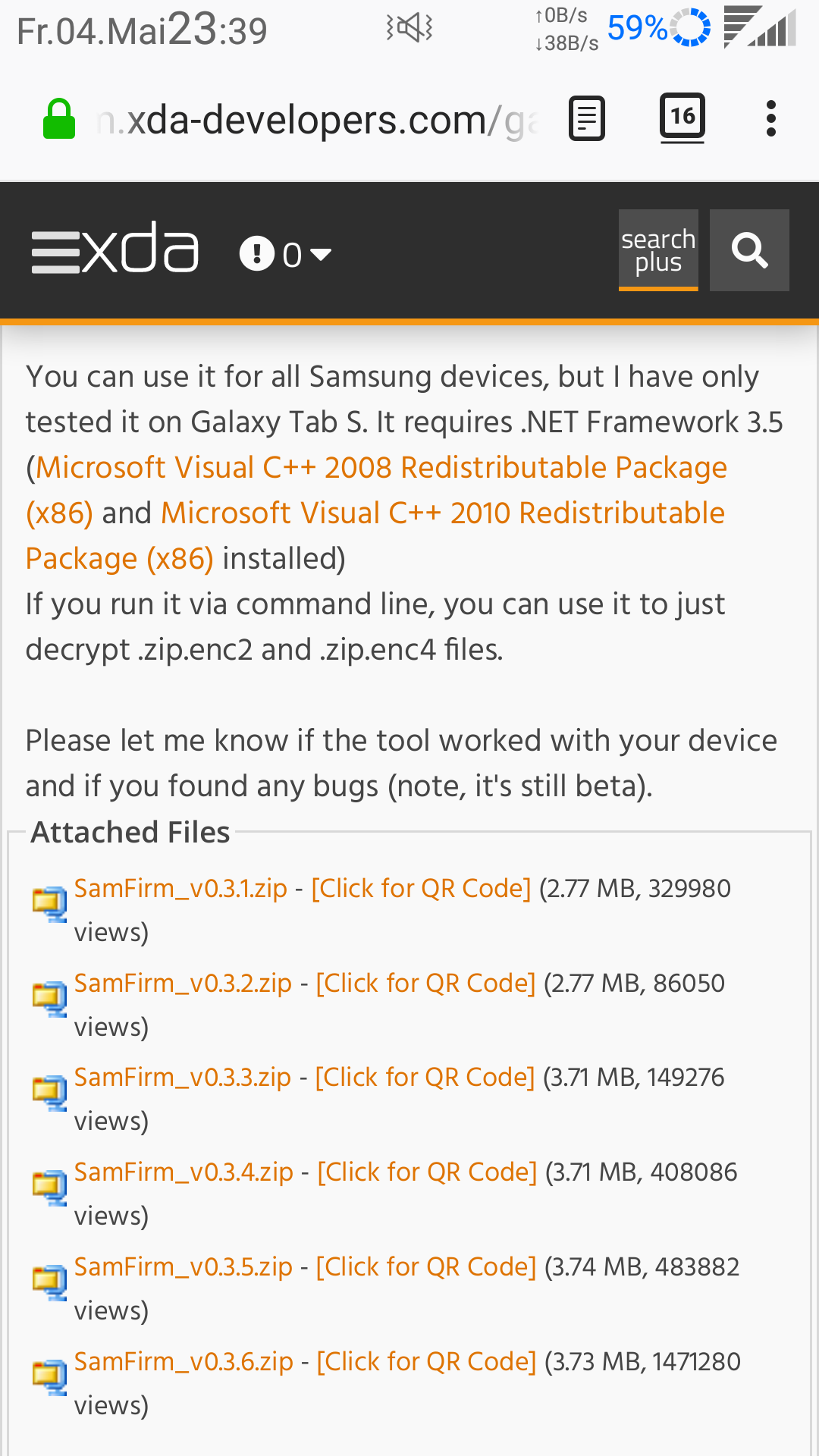The height and width of the screenshot is (1456, 819).
Task: Download SamFirm_v0.3.5.zip attachment
Action: click(184, 1266)
